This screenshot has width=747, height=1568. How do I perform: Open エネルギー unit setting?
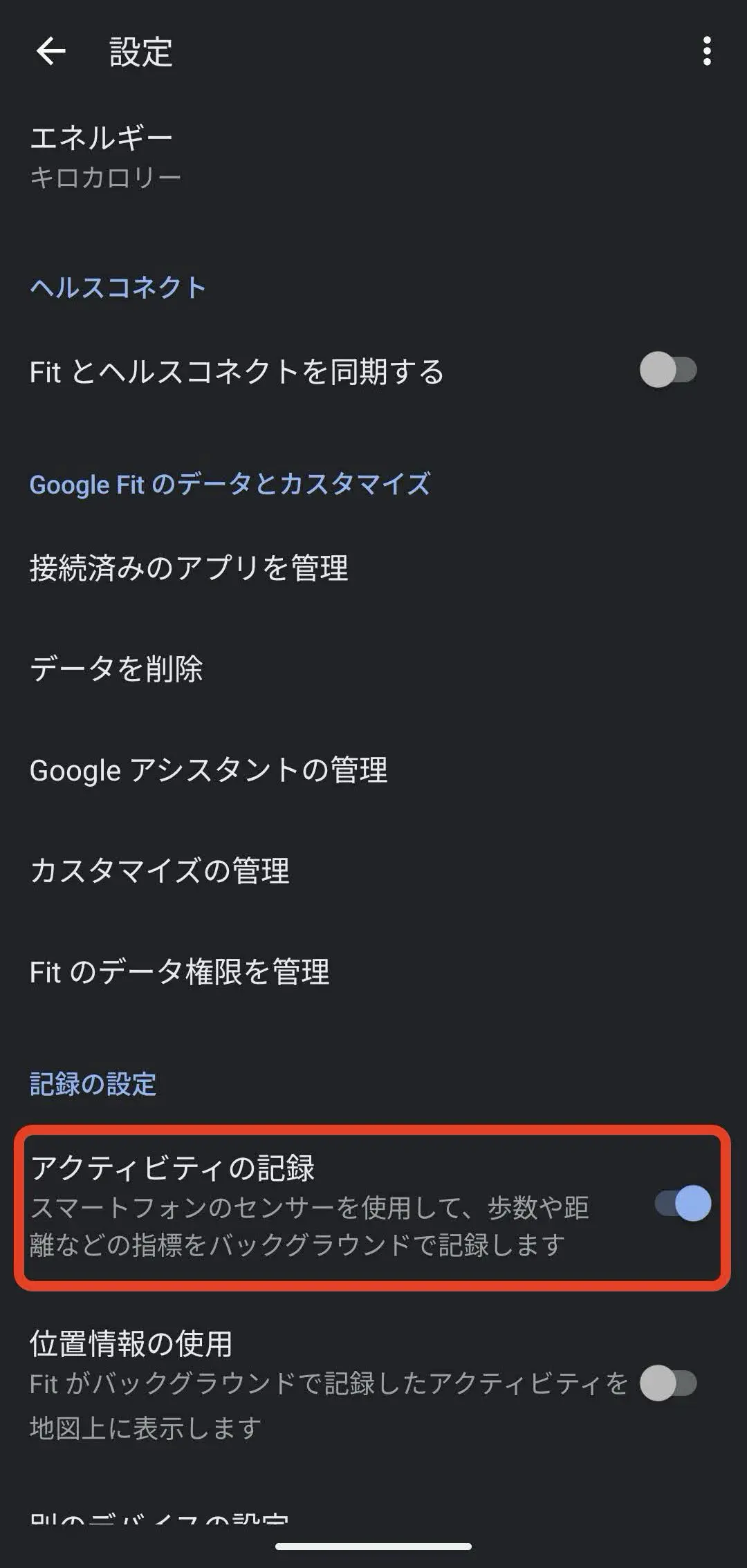[101, 138]
